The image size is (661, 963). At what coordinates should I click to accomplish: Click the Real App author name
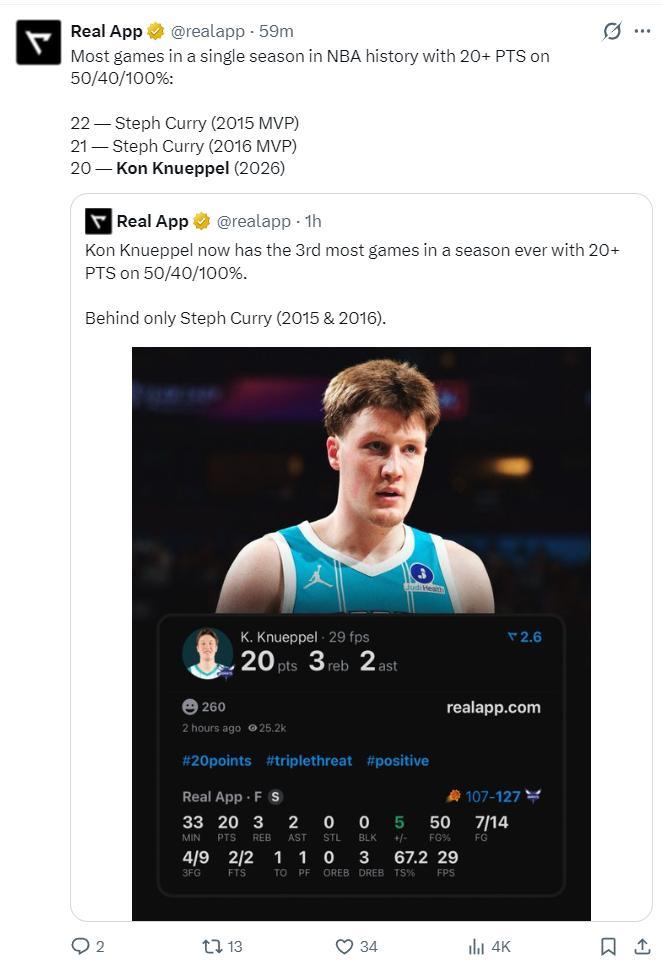[106, 31]
